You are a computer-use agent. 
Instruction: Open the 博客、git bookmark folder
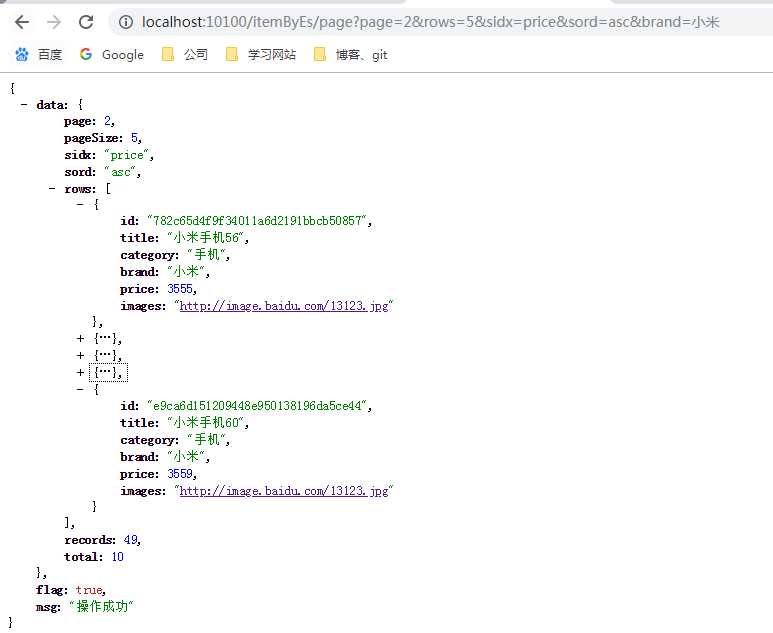click(351, 54)
